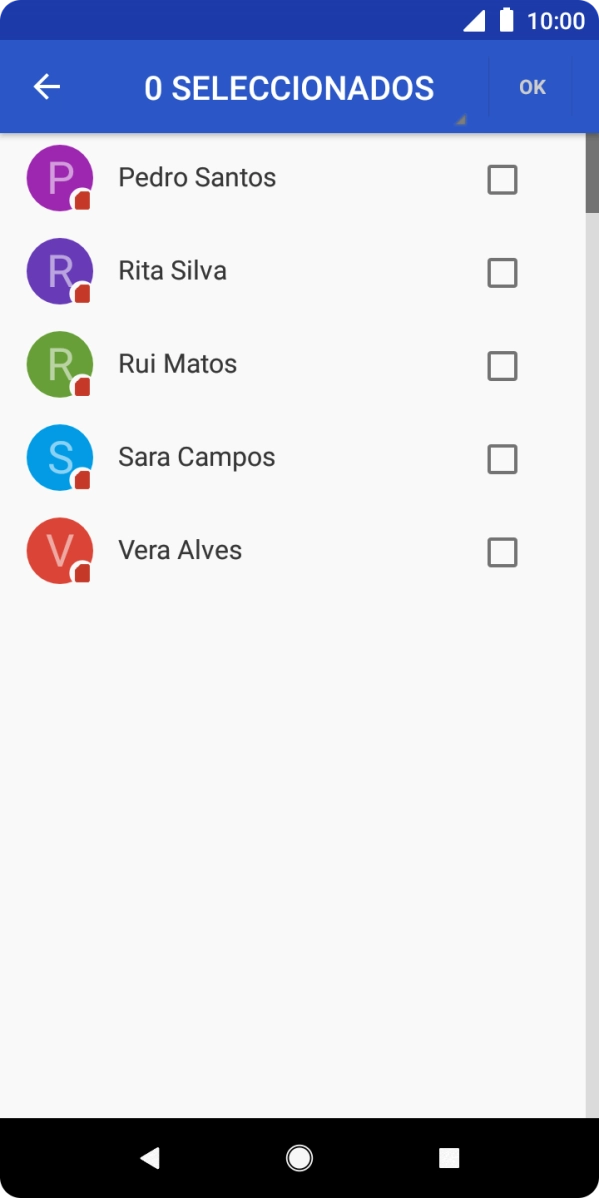
Task: Tap Sara Campos's blue avatar
Action: coord(57,457)
